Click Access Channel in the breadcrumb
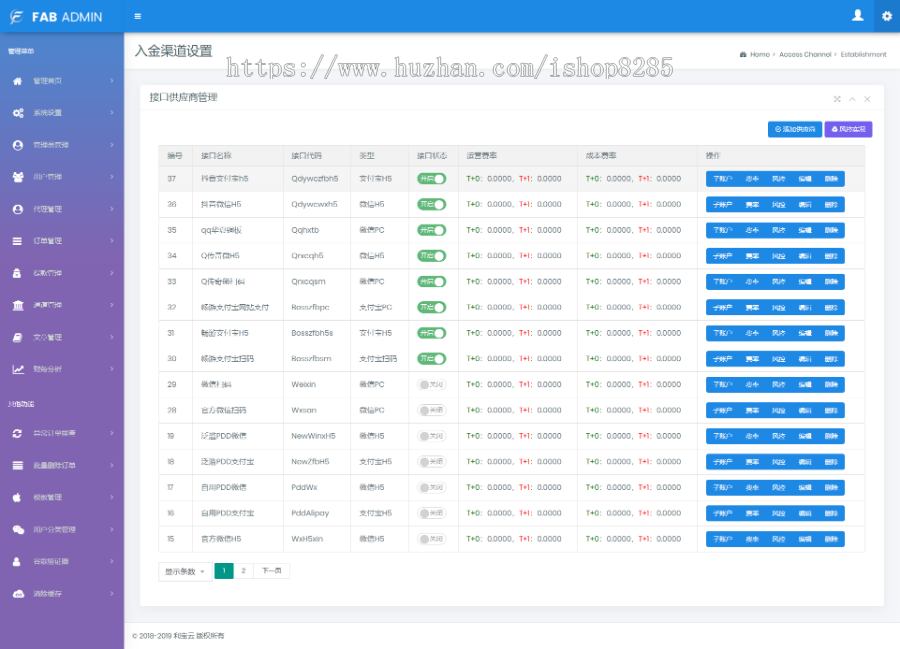 point(805,54)
